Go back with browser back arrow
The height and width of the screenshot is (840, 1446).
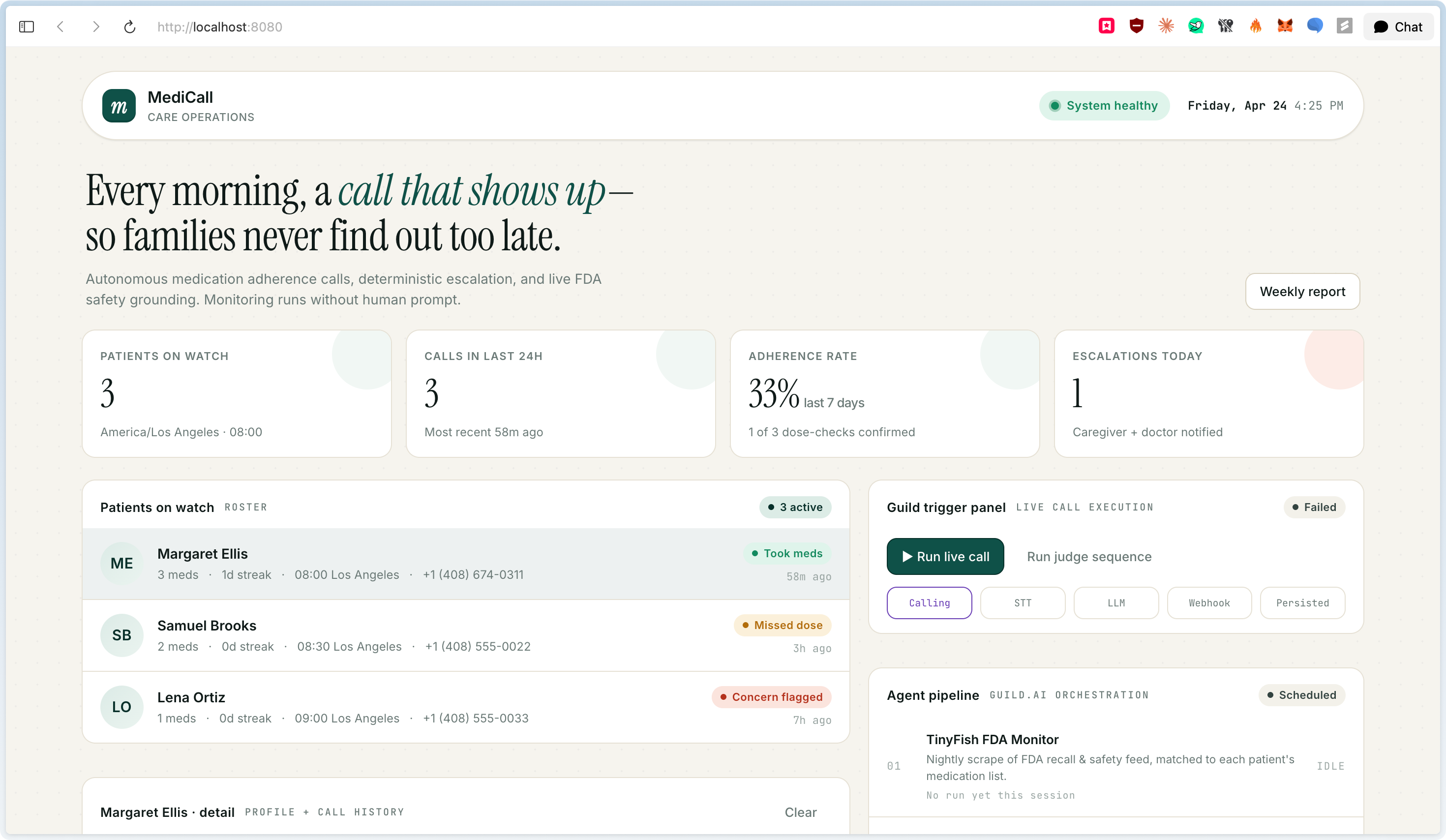pos(61,27)
